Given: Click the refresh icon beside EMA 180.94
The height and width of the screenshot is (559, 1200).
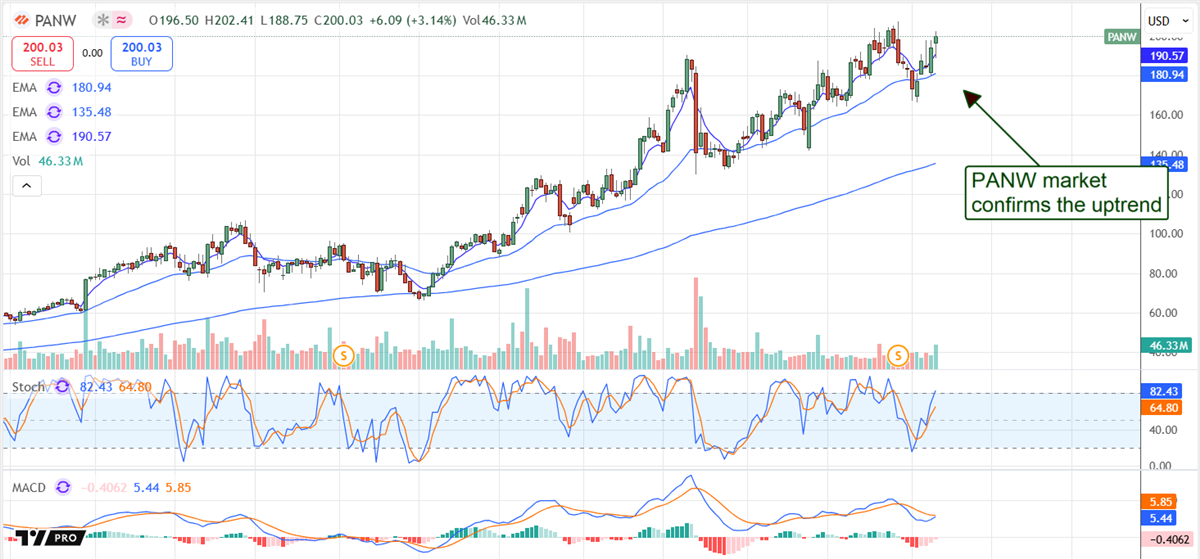Looking at the screenshot, I should point(55,88).
